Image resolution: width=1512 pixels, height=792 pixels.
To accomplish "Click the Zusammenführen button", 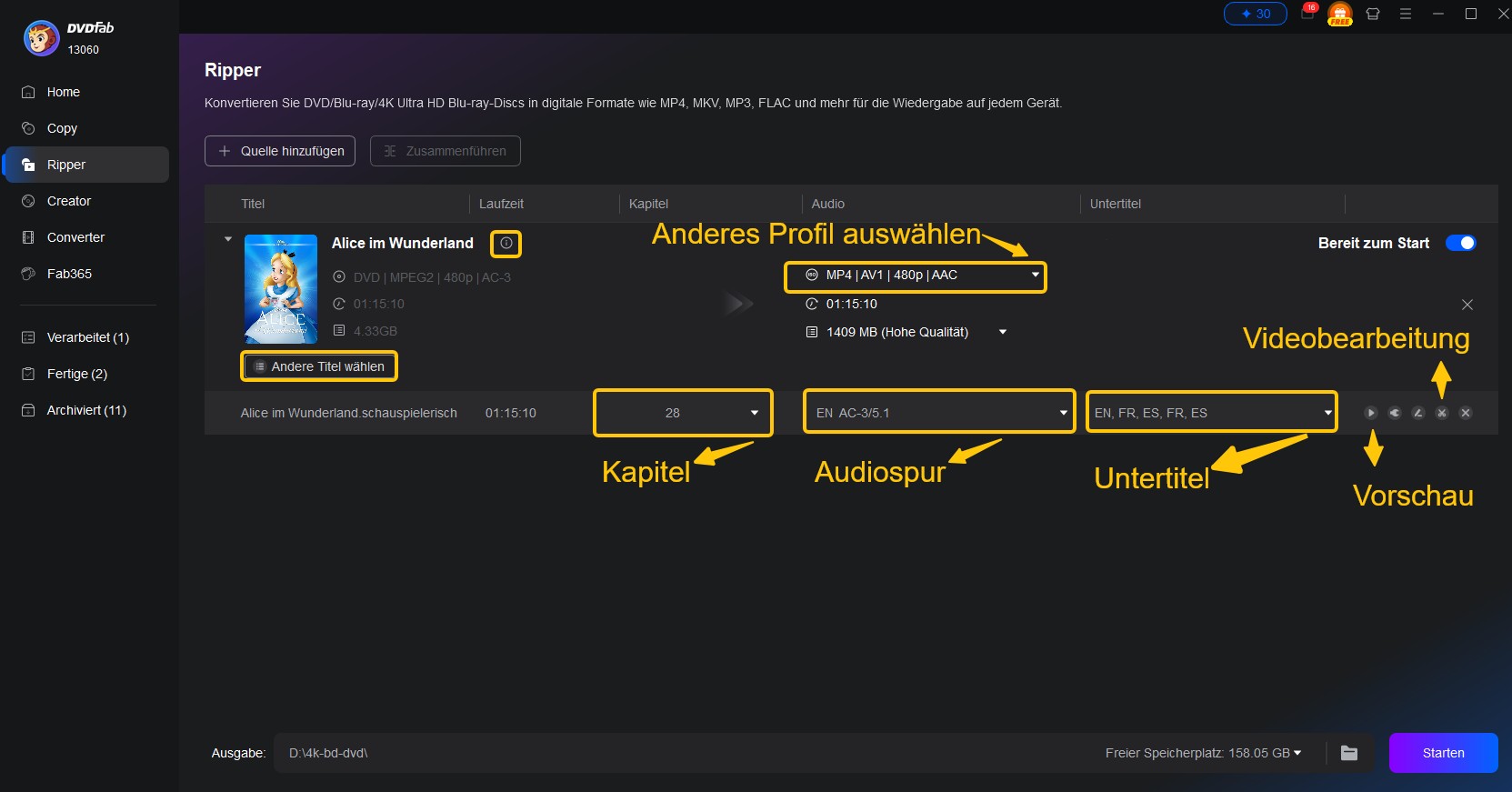I will click(446, 151).
